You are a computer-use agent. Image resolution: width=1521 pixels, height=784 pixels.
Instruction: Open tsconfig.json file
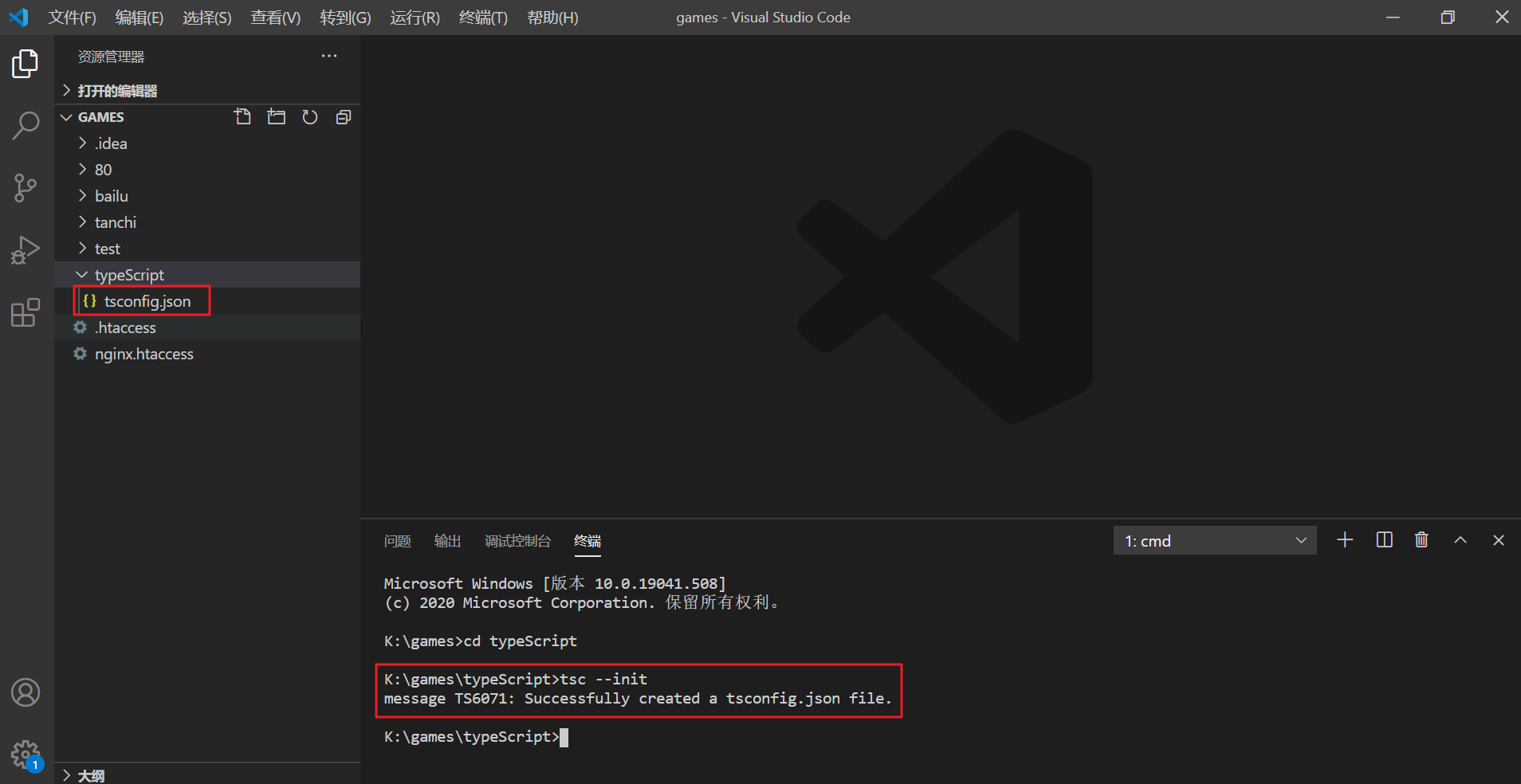(x=146, y=301)
